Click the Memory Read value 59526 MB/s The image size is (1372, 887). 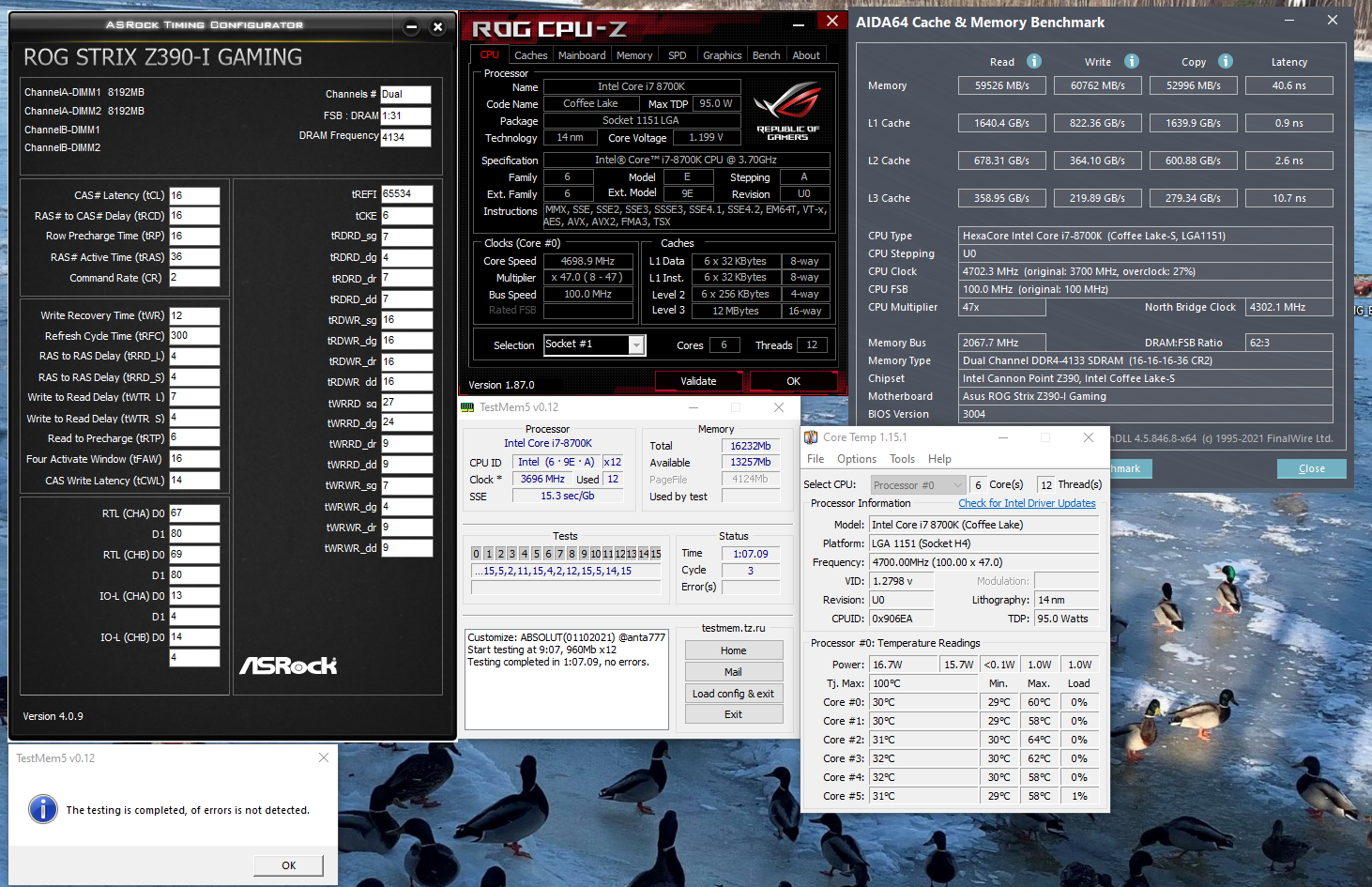pyautogui.click(x=1002, y=85)
